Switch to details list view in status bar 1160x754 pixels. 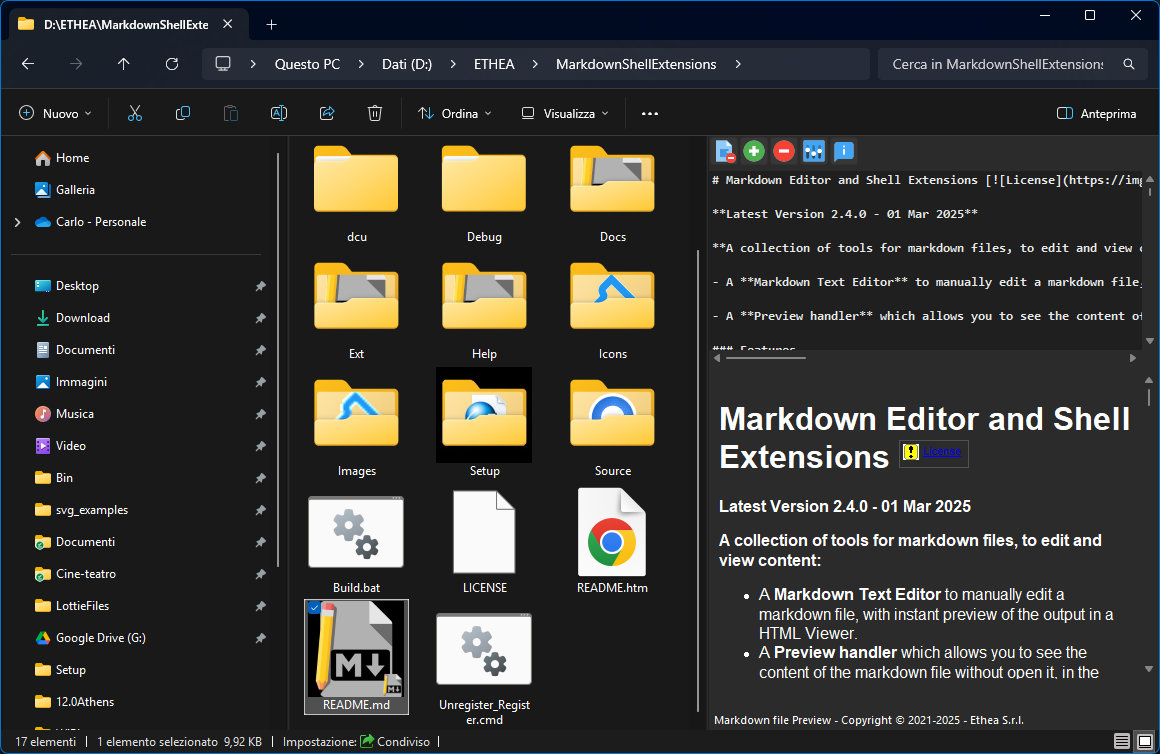pos(1122,741)
